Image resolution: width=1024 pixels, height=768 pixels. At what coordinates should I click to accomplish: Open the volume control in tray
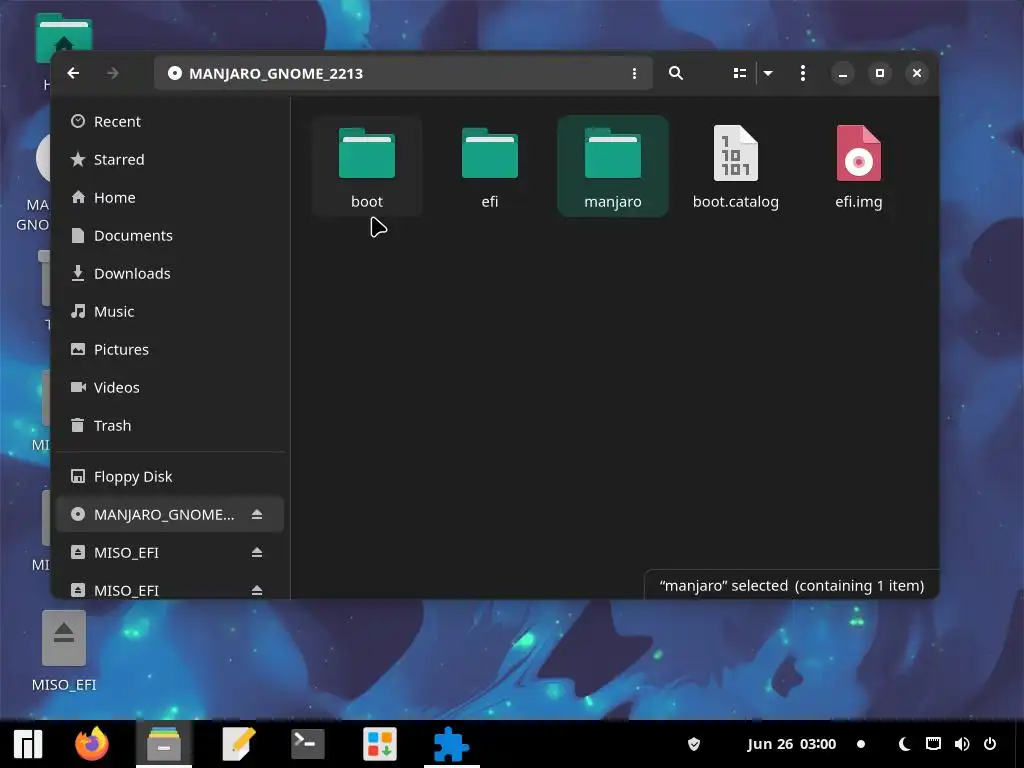962,744
